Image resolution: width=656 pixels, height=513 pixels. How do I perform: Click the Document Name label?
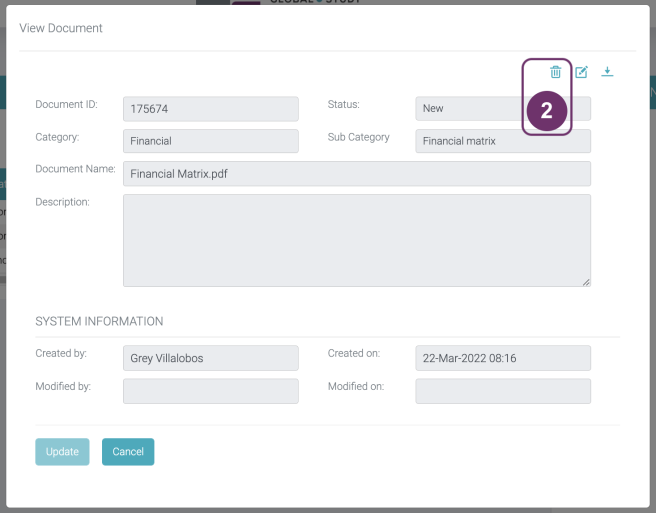76,169
